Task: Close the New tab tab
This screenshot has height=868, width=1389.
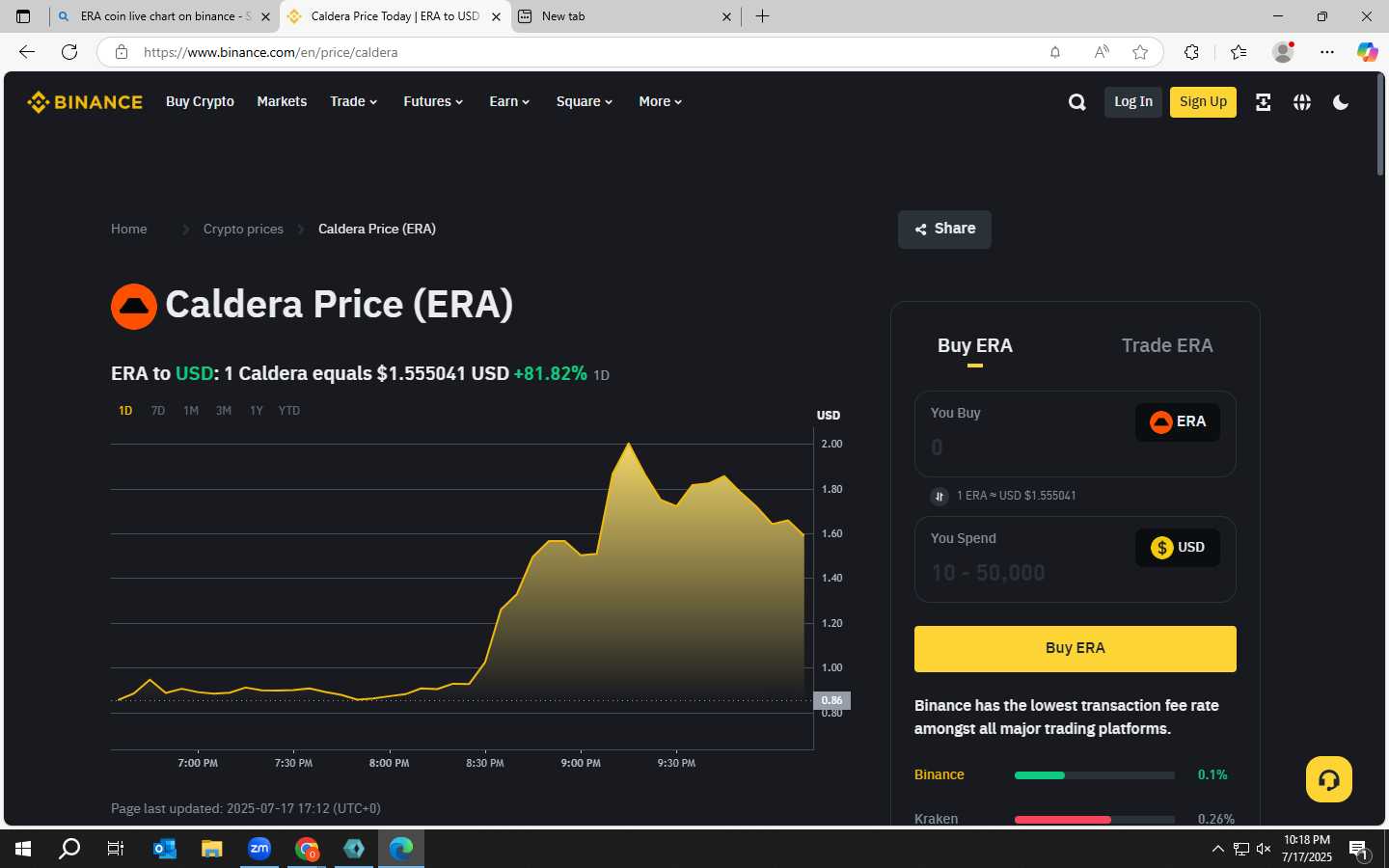Action: (x=726, y=16)
